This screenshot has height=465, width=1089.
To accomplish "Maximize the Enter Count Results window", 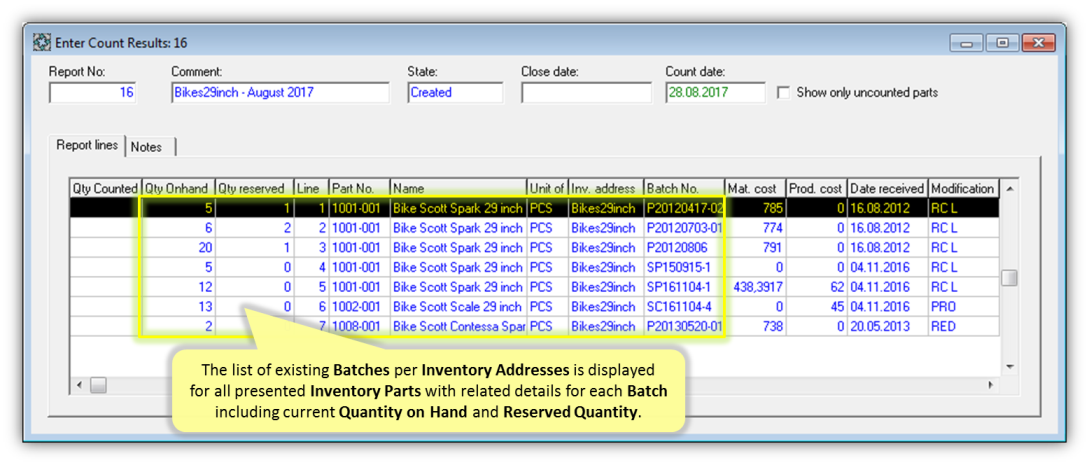I will [1002, 43].
